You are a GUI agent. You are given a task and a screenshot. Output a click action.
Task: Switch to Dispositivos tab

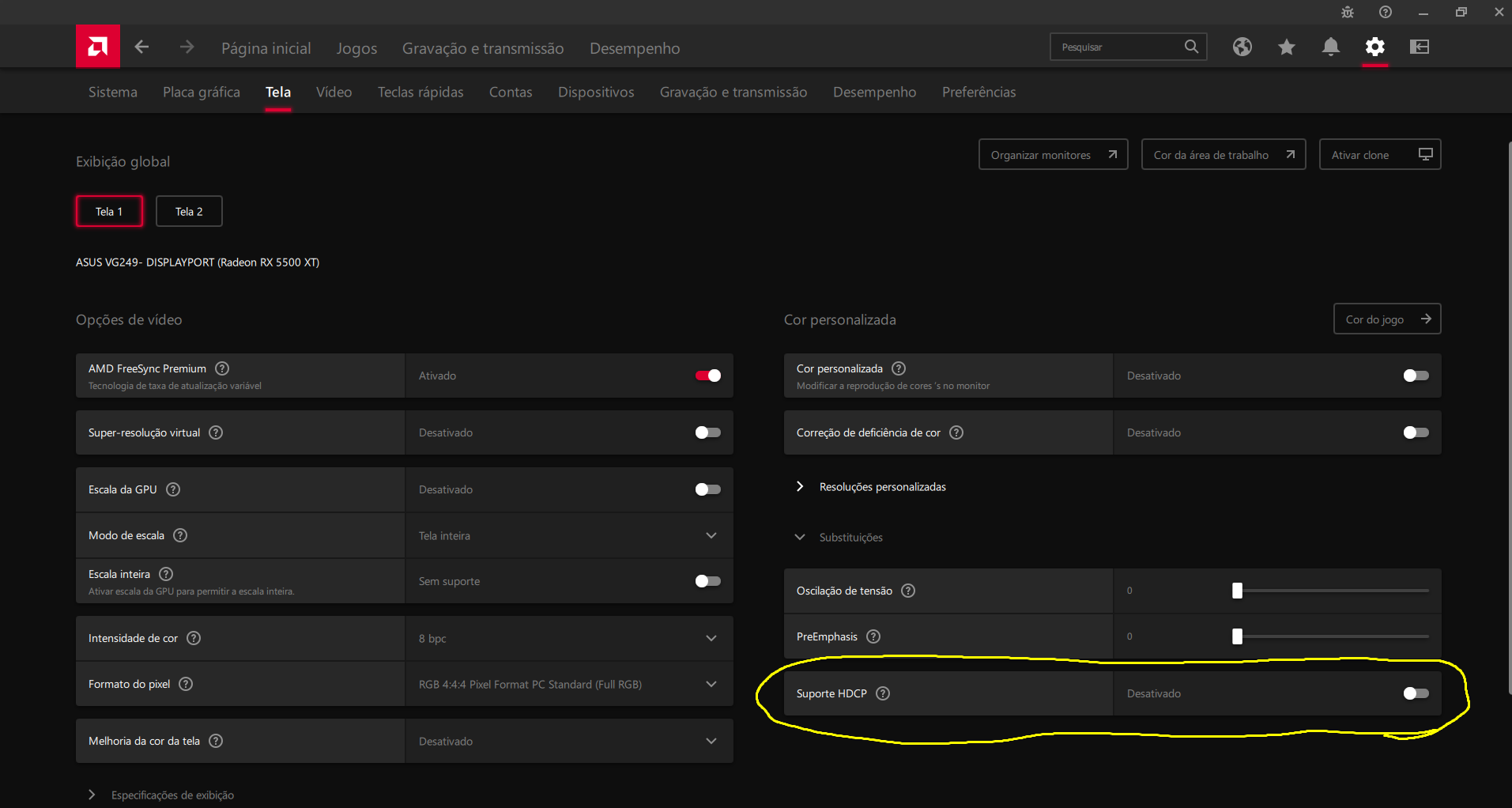pos(596,92)
